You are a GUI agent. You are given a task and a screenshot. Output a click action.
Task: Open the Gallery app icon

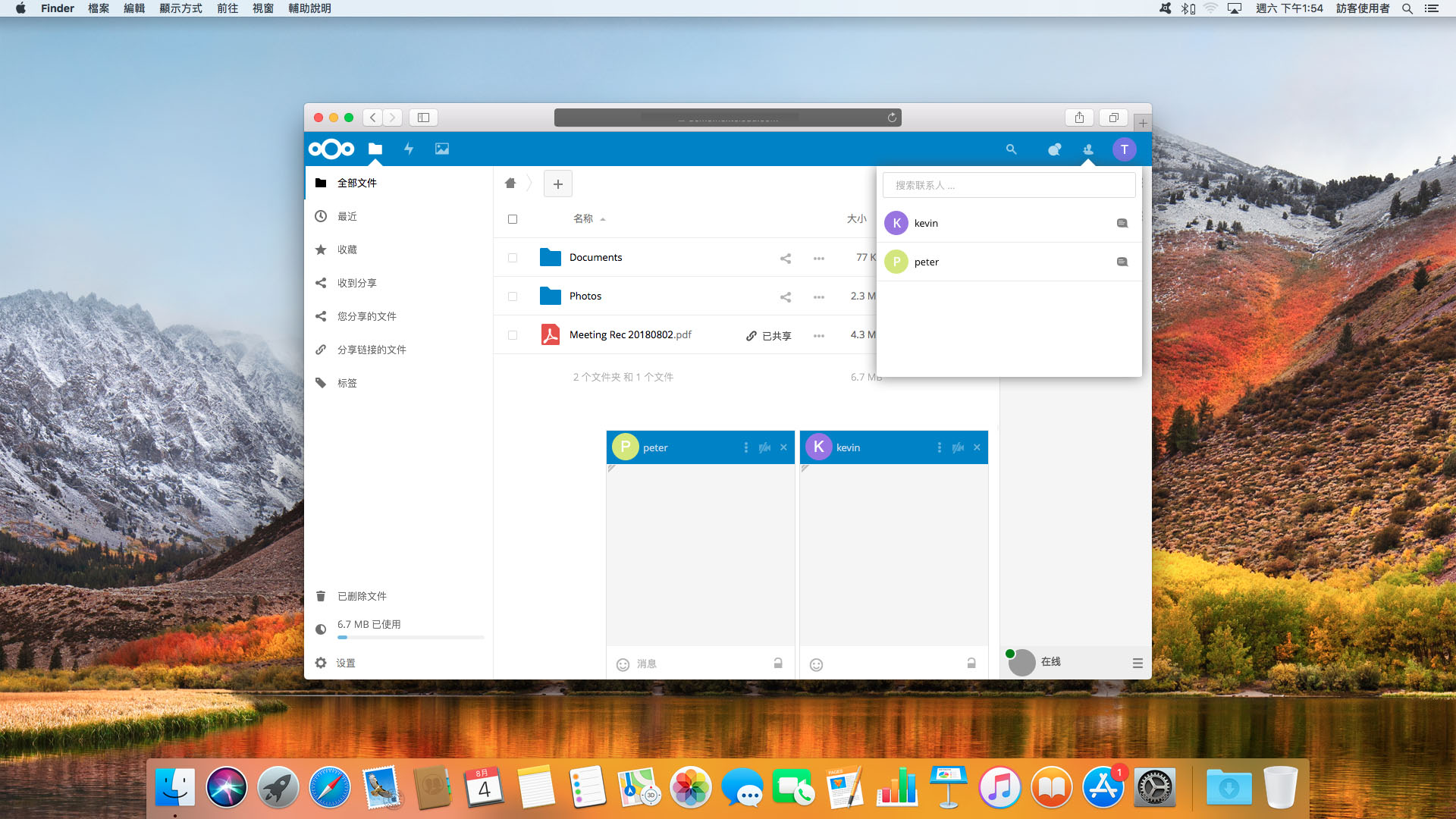(x=442, y=149)
